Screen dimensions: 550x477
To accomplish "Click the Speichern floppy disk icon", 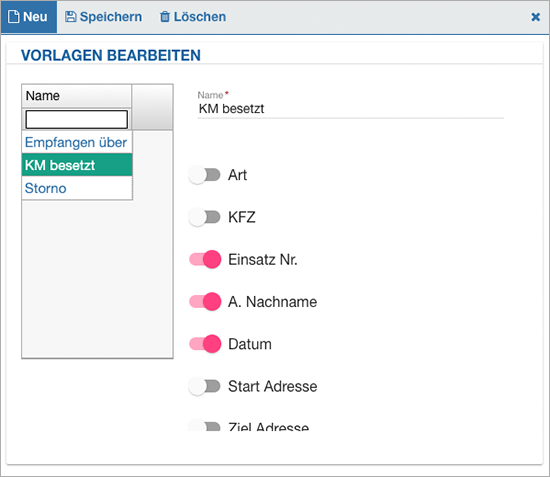I will tap(71, 16).
